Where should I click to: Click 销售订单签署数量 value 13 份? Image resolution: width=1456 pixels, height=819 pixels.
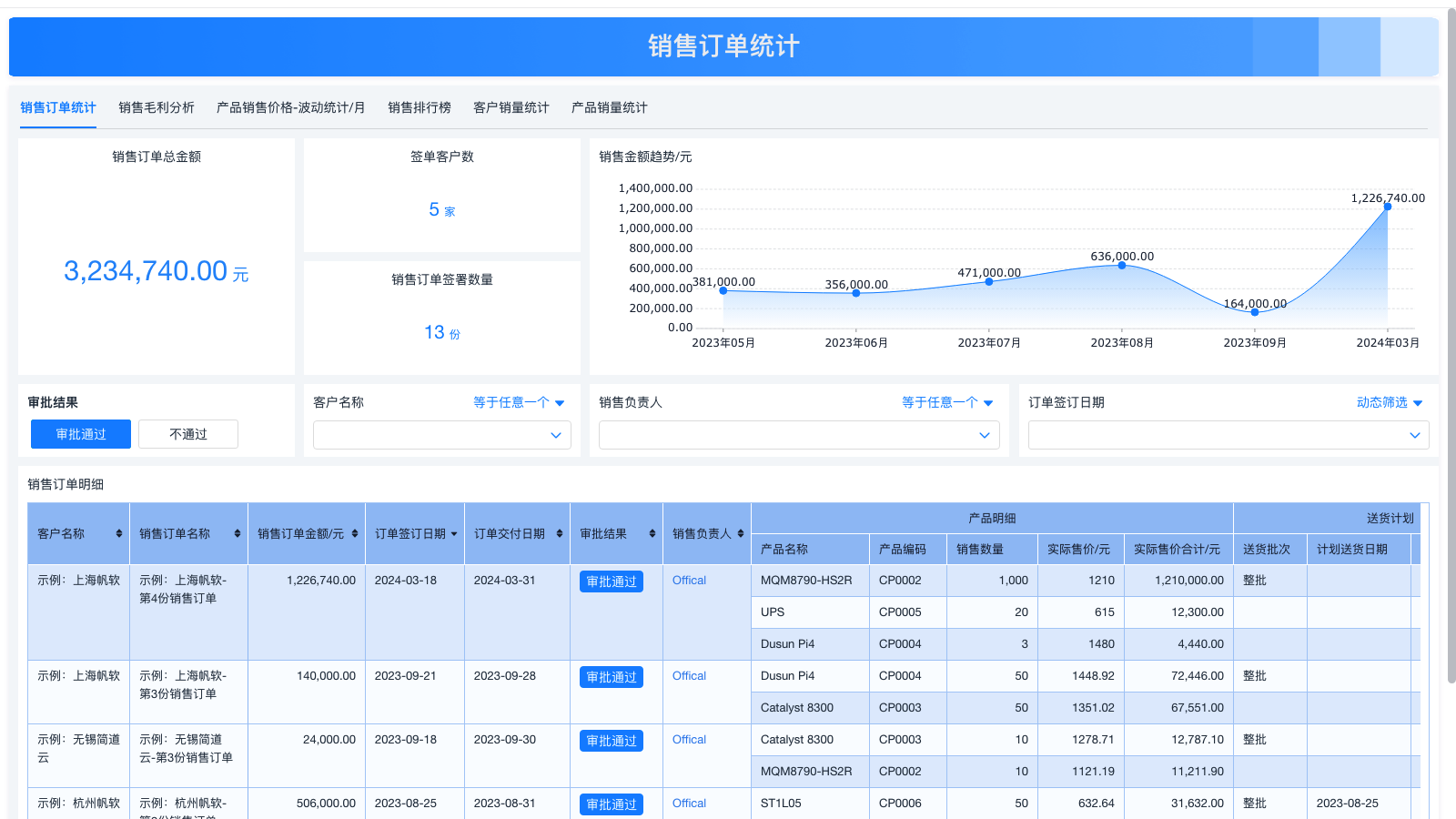click(442, 333)
